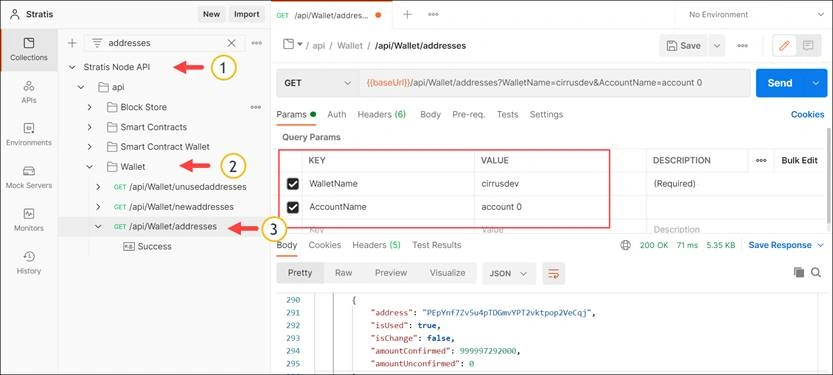This screenshot has width=833, height=375.
Task: Open the Save Response dropdown
Action: point(787,245)
